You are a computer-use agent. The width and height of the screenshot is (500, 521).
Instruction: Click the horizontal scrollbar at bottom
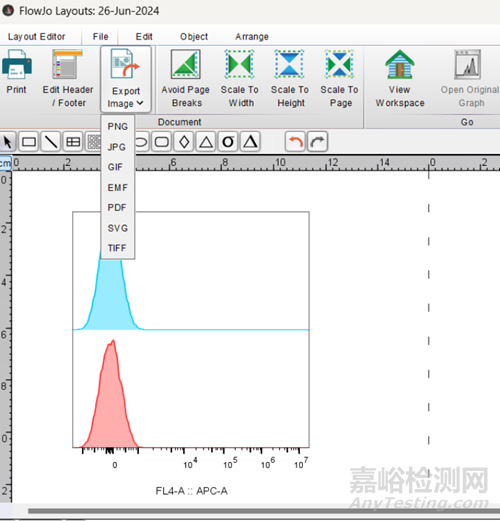click(263, 511)
